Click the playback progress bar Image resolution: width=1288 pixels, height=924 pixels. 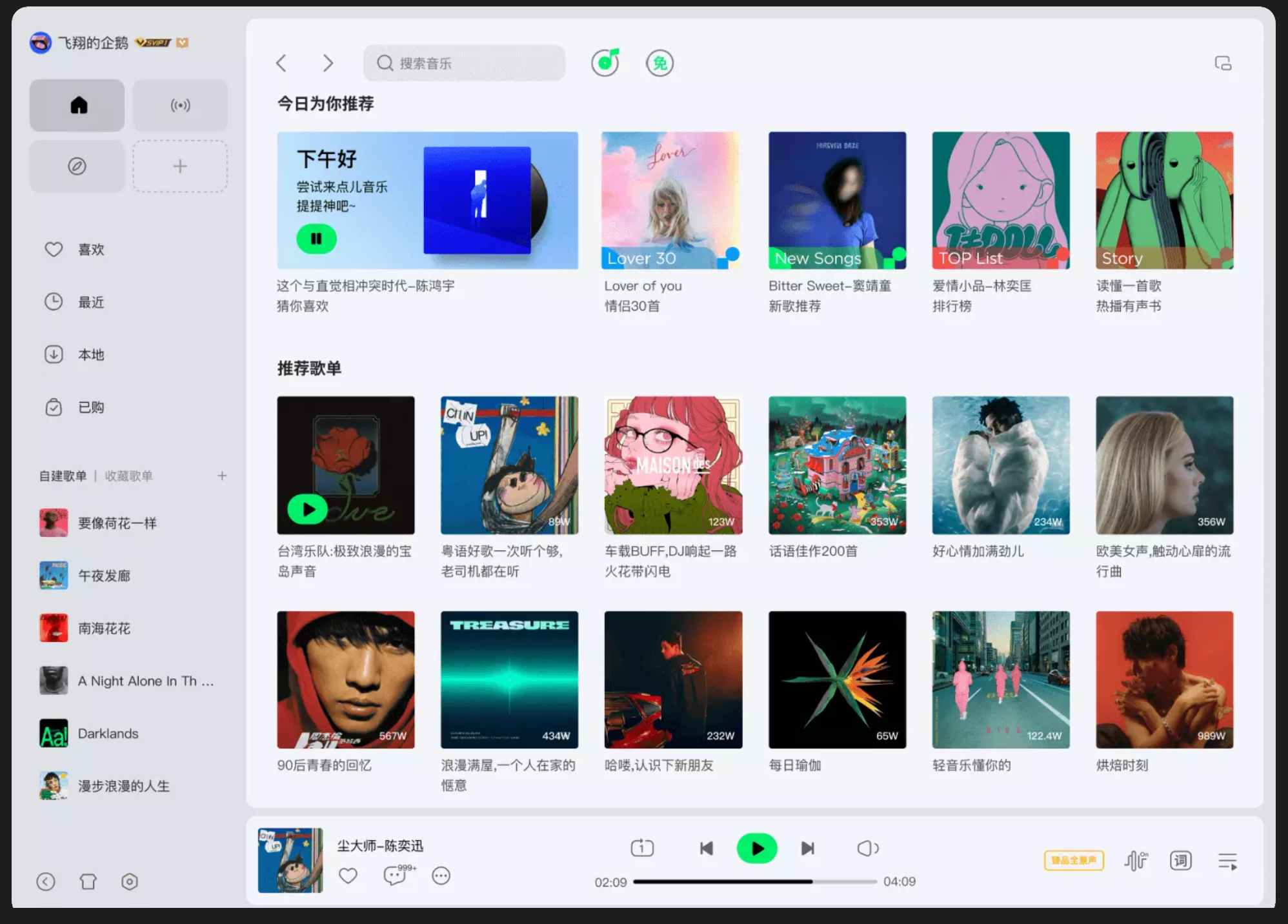tap(755, 881)
